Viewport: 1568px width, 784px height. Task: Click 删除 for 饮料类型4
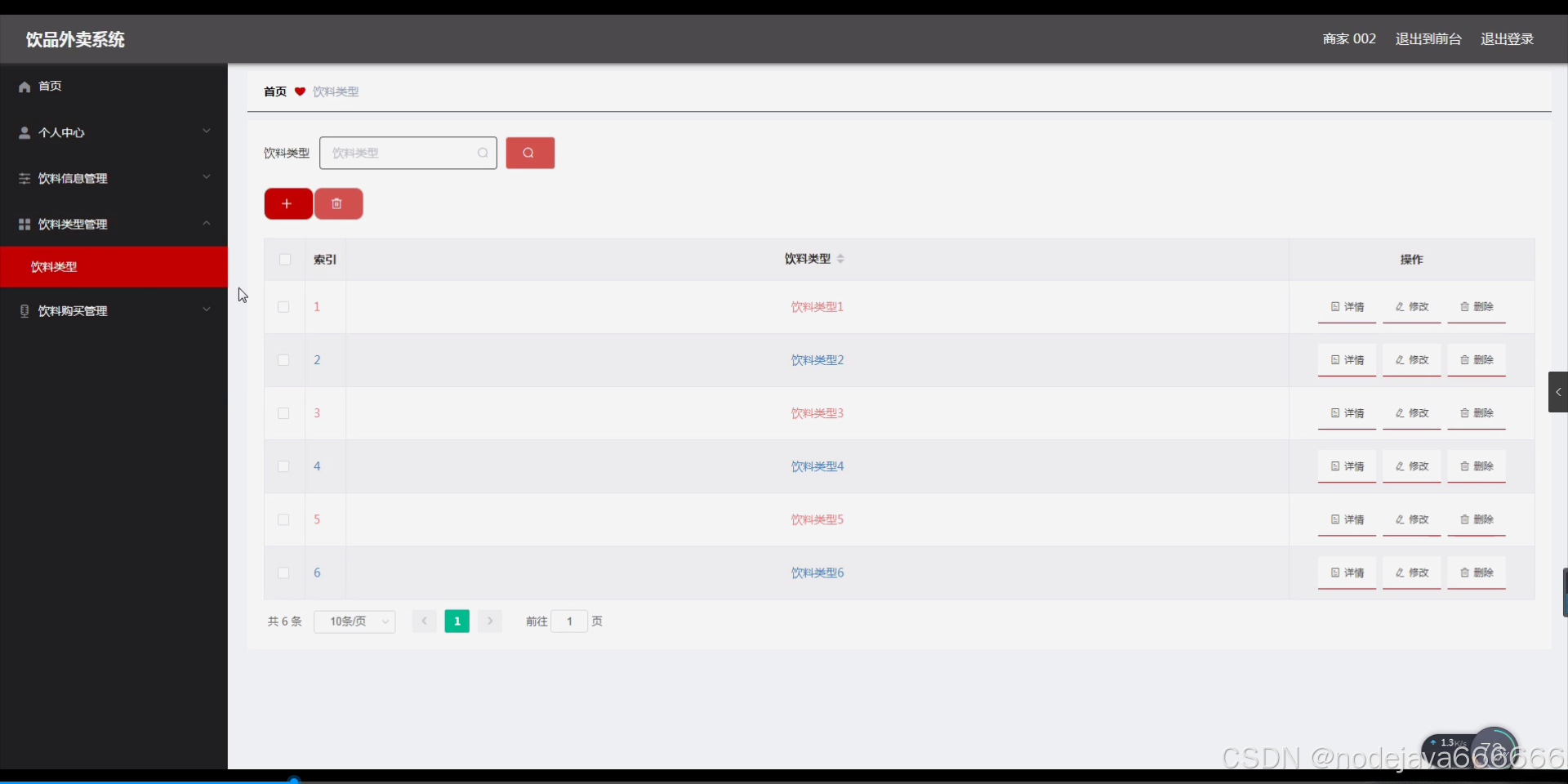point(1477,466)
